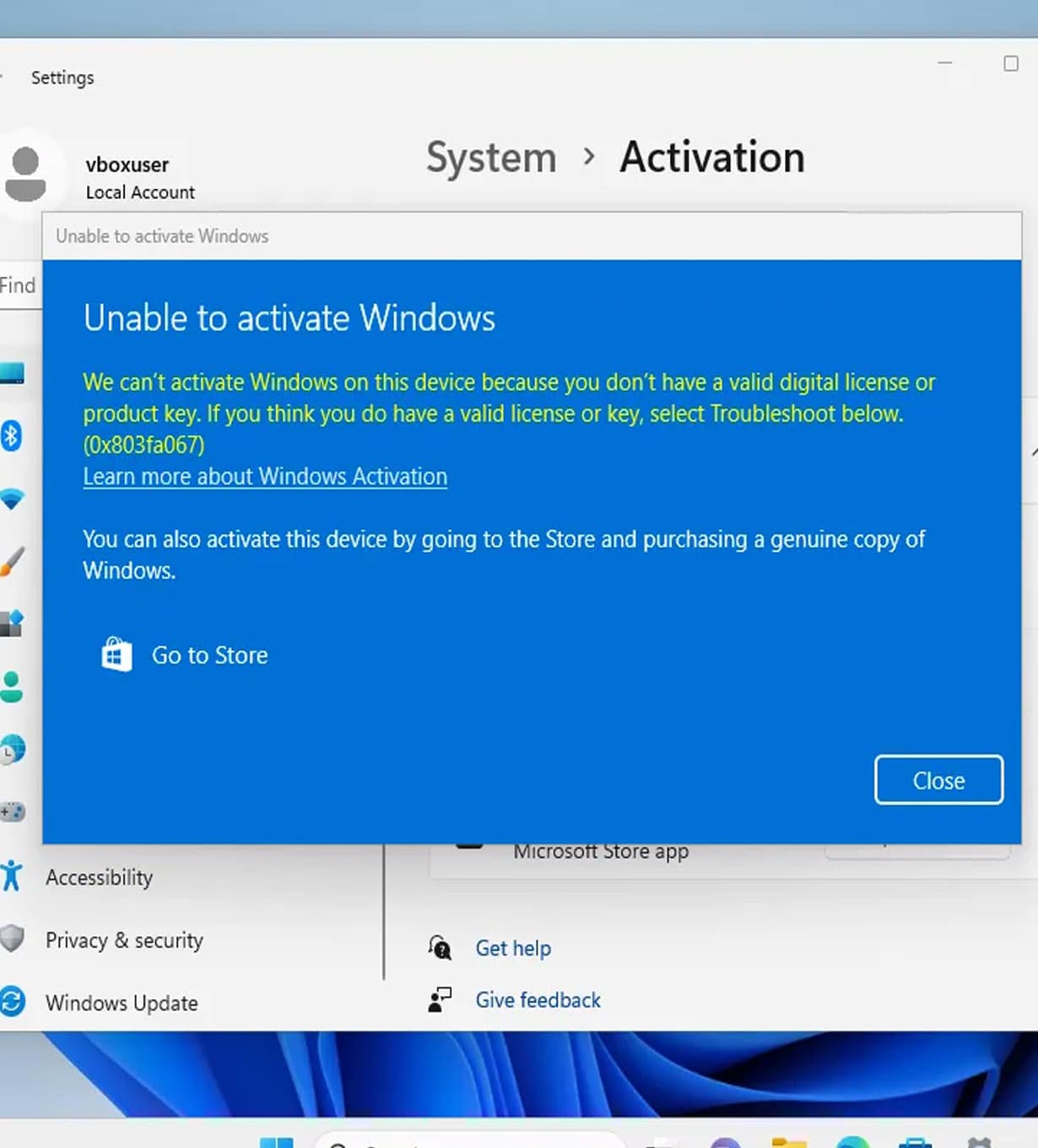
Task: Open the Get help link
Action: pos(513,948)
